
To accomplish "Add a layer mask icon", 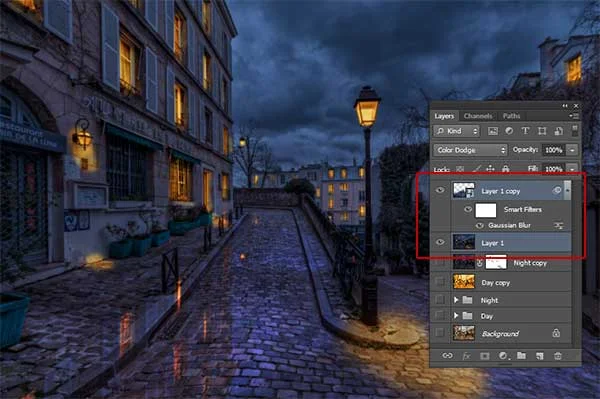I will [x=484, y=356].
